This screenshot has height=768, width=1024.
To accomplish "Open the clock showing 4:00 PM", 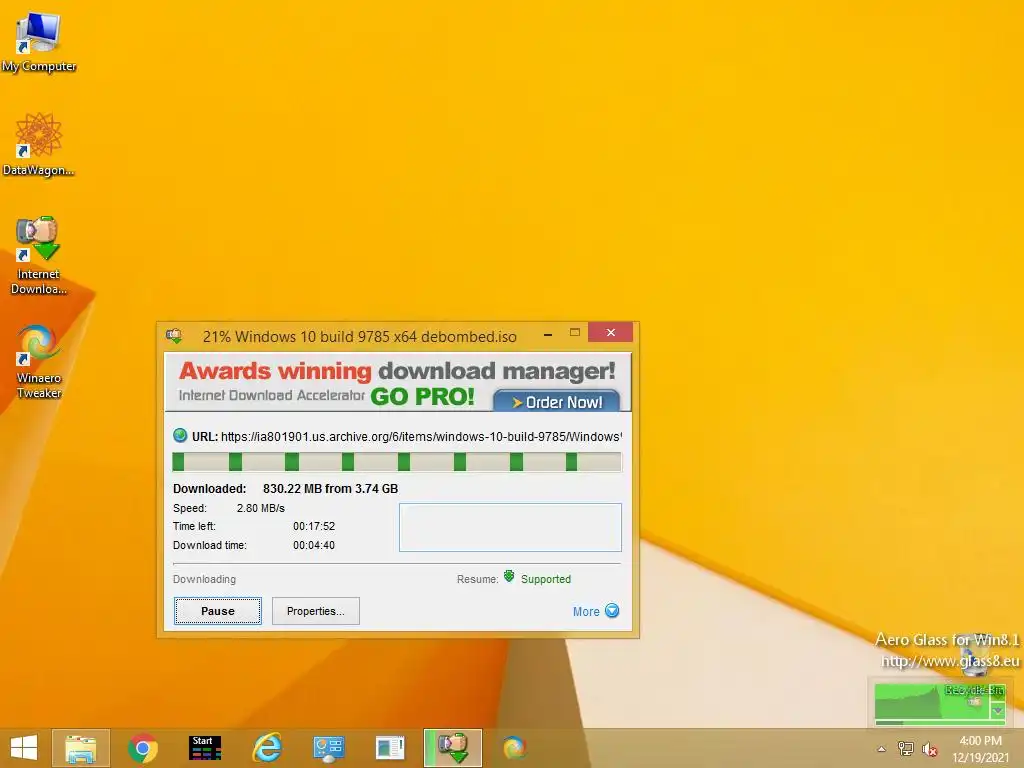I will point(980,749).
